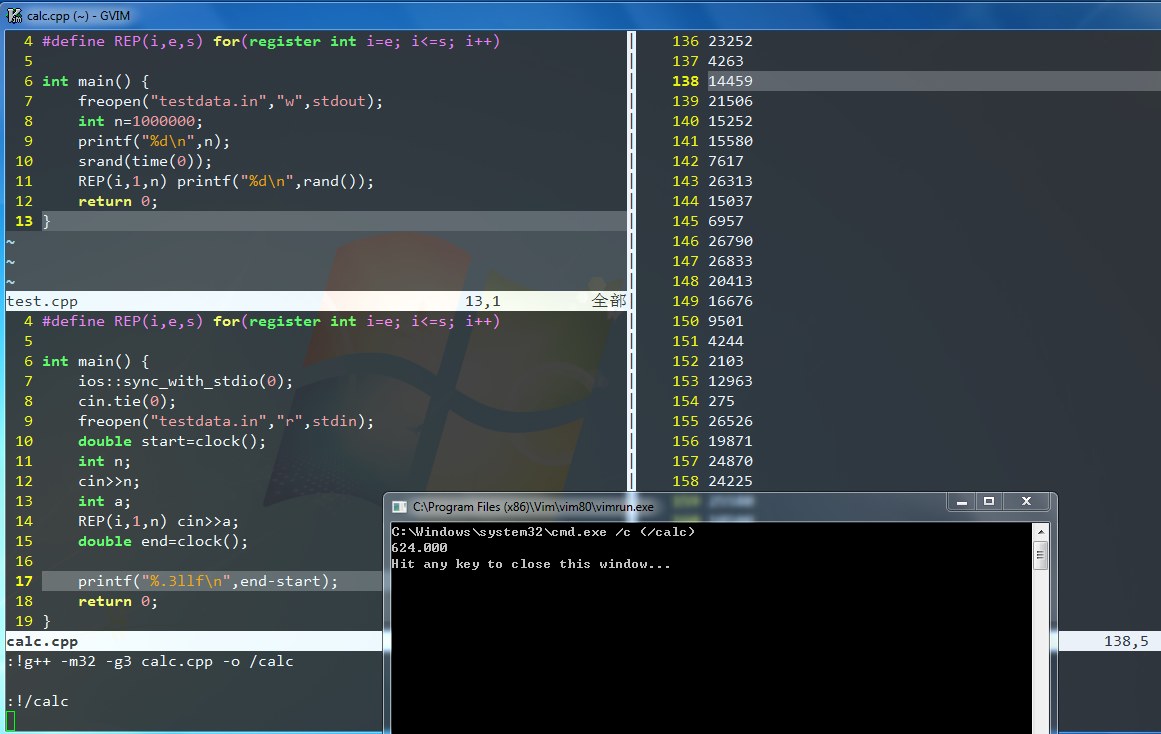Click the :!/calc command text
The width and height of the screenshot is (1161, 734).
pos(37,701)
